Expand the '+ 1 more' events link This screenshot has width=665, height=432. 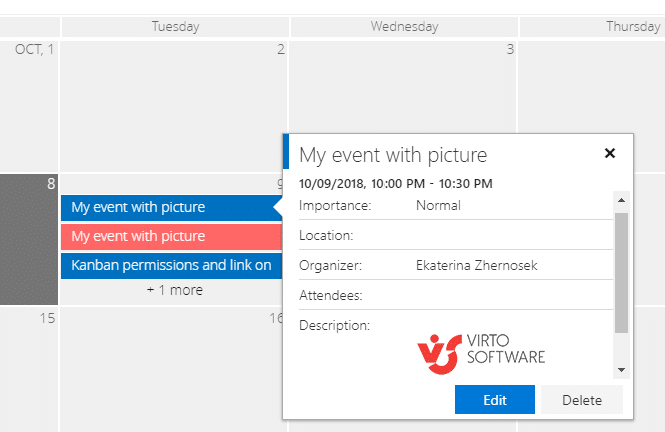175,290
